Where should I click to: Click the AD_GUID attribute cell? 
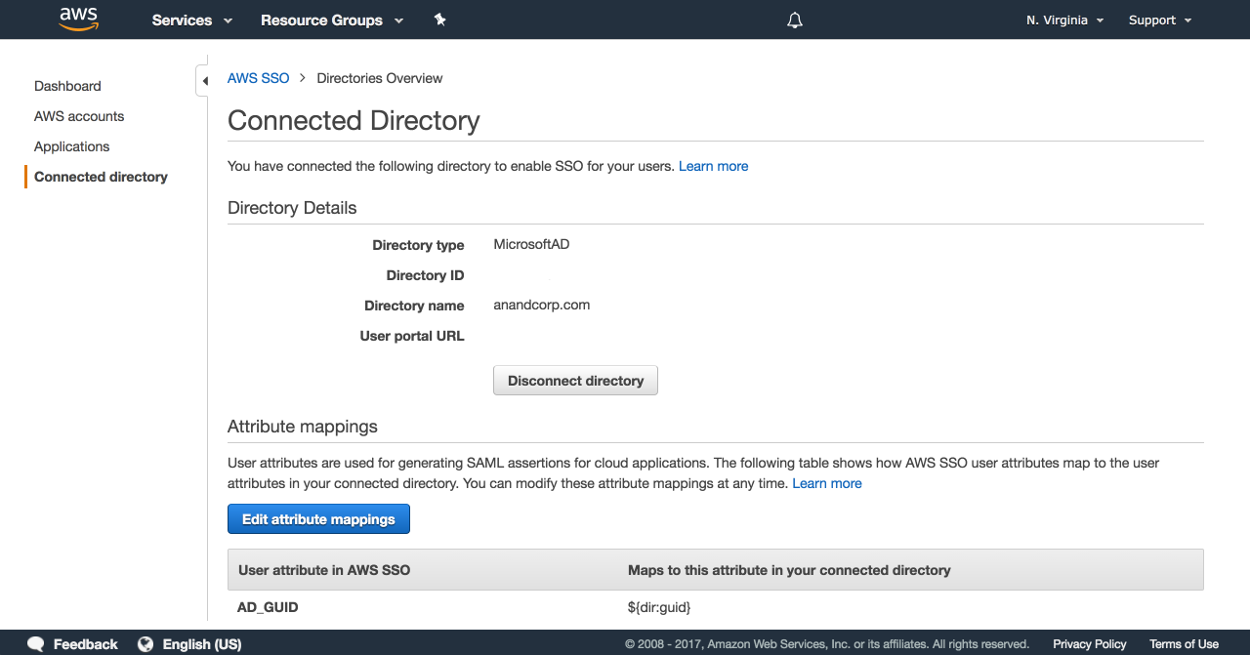[x=268, y=607]
